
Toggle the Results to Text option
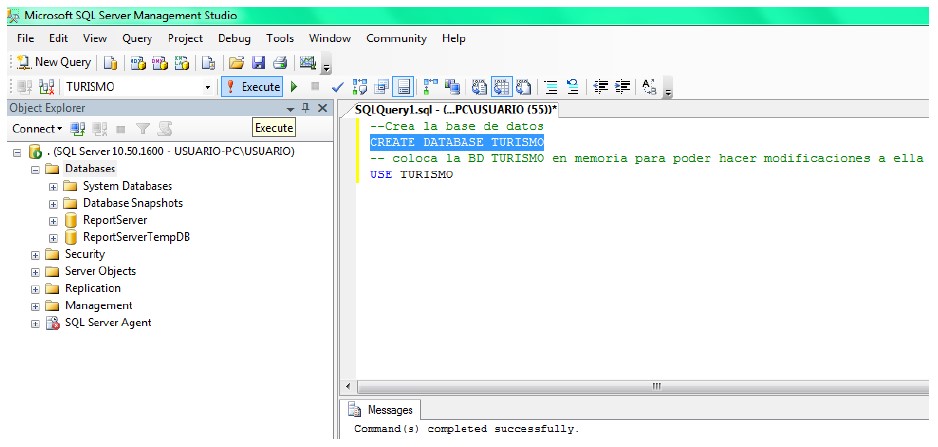coord(480,87)
